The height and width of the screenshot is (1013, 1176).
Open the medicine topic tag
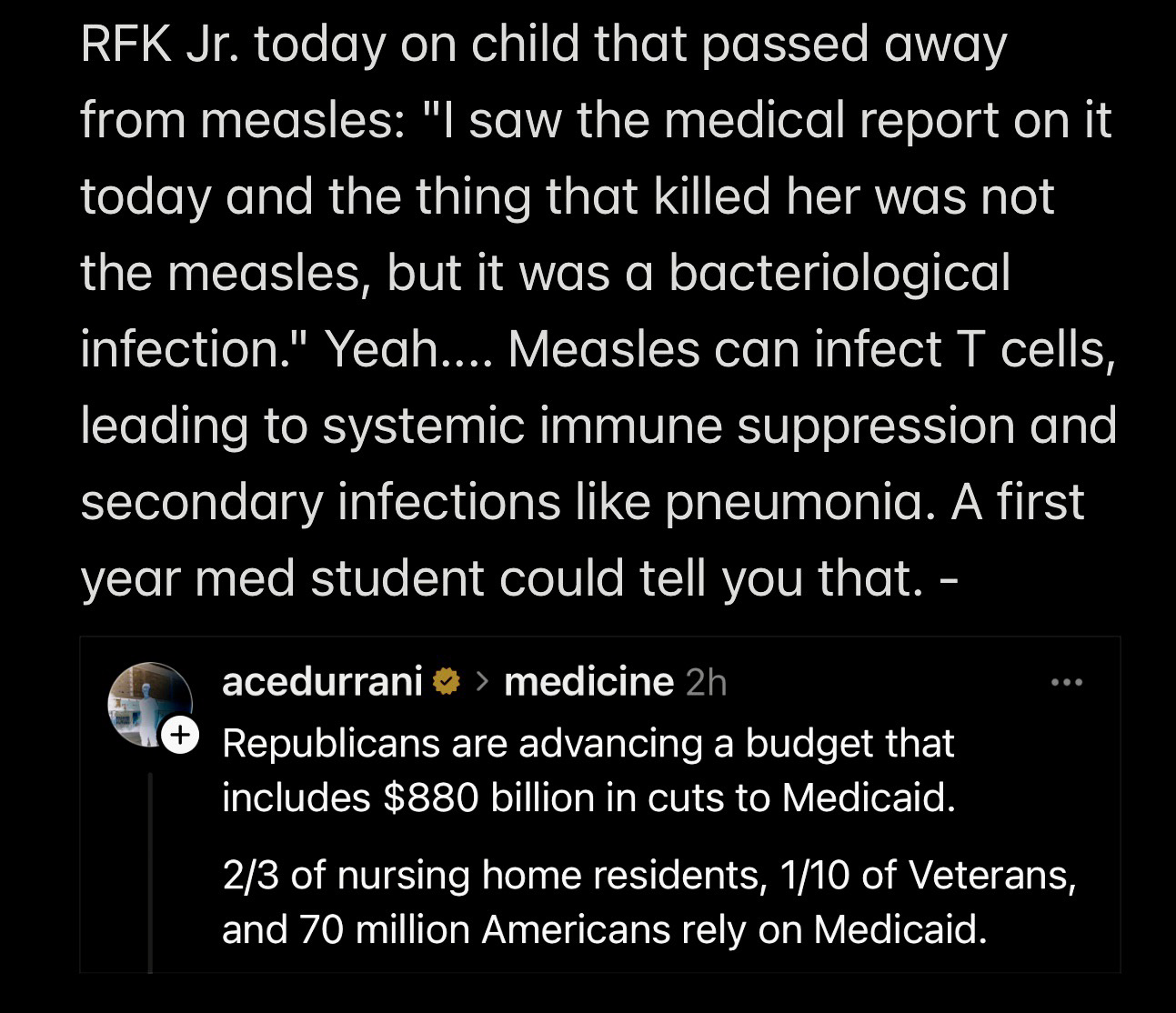pos(588,681)
